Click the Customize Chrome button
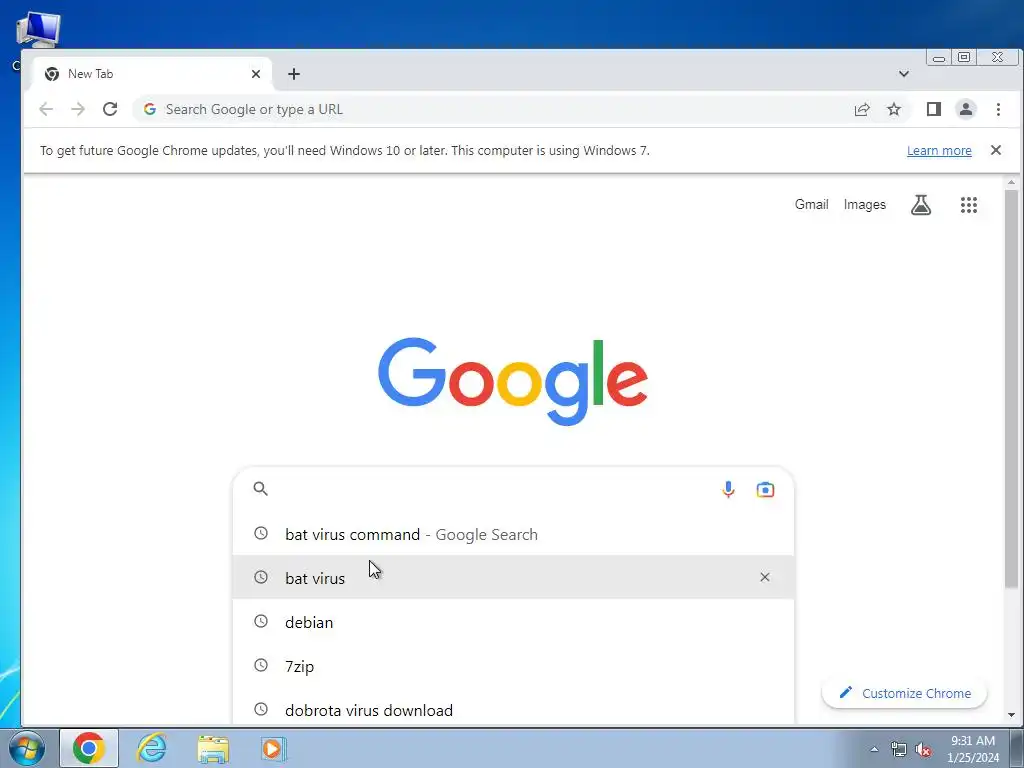The image size is (1024, 768). click(904, 693)
